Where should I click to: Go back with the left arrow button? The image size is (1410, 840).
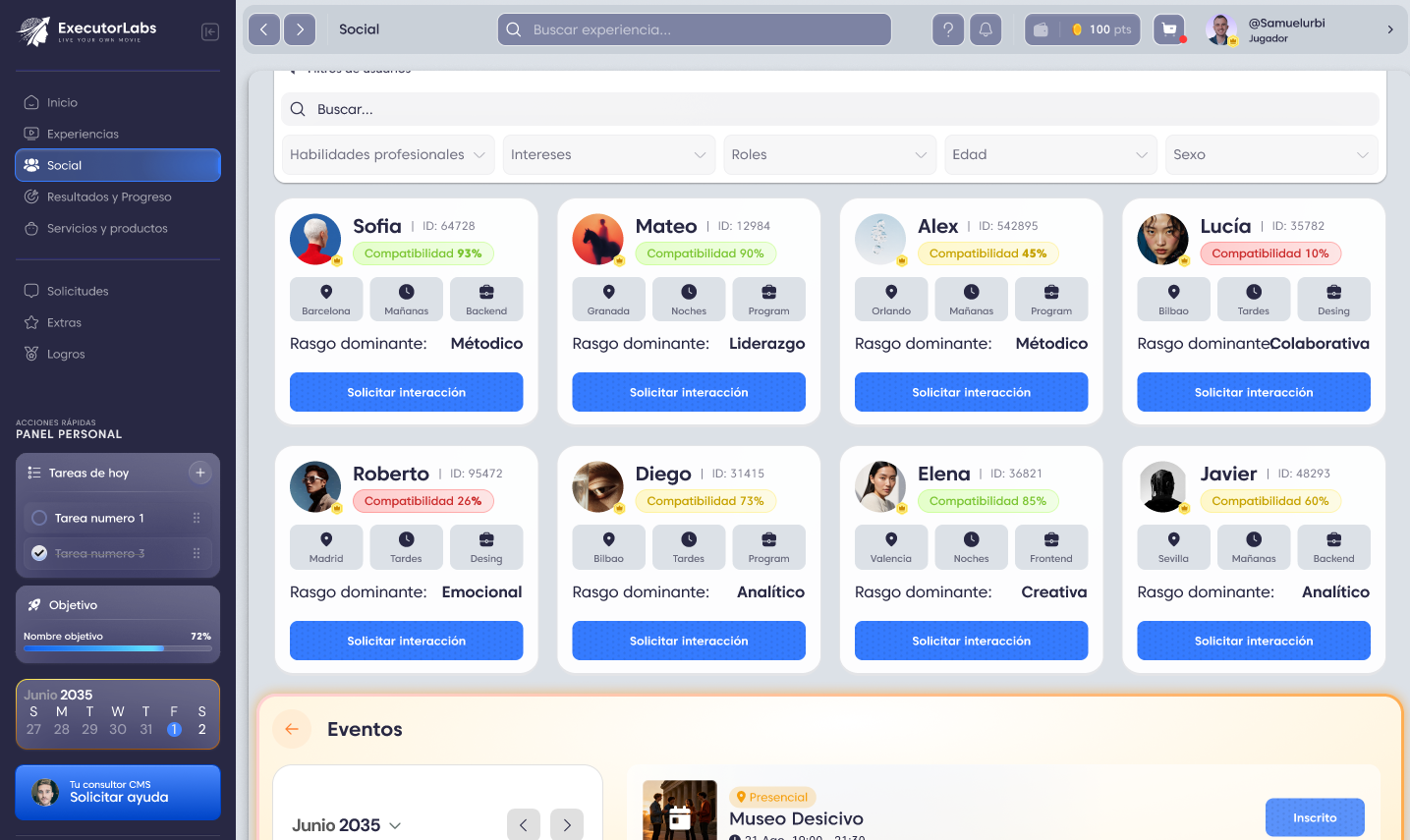264,29
